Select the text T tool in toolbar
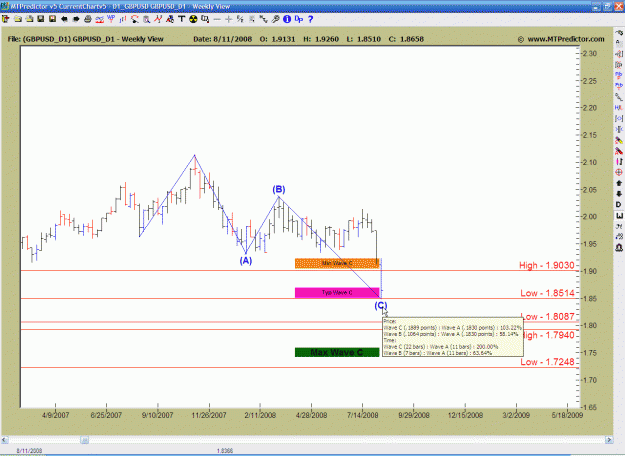Screen dimensions: 625x456 (x=182, y=19)
